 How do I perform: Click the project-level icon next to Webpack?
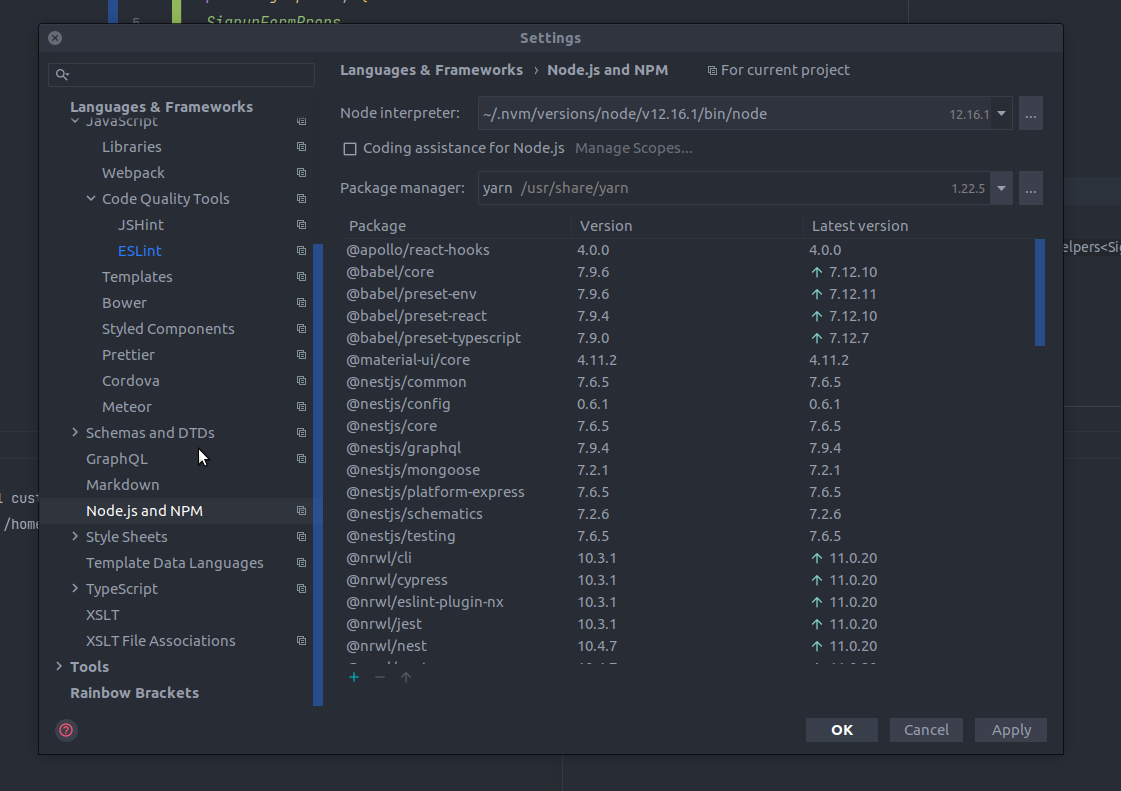tap(302, 172)
